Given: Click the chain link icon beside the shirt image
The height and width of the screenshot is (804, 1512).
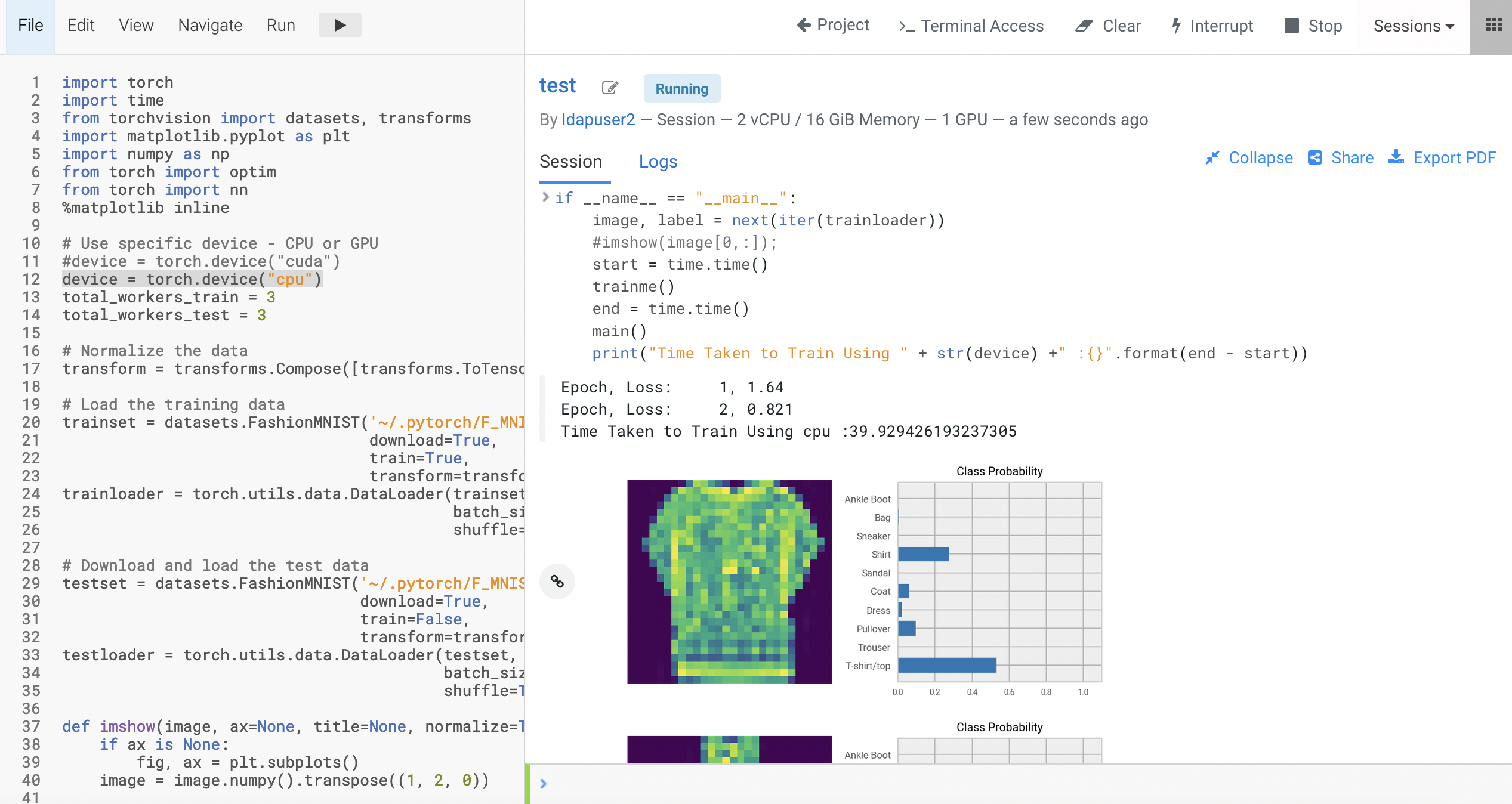Looking at the screenshot, I should tap(557, 582).
